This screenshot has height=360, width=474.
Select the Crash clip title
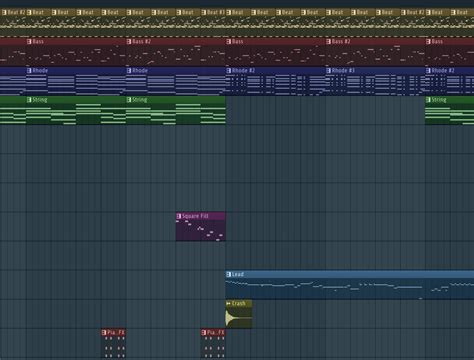click(x=238, y=303)
